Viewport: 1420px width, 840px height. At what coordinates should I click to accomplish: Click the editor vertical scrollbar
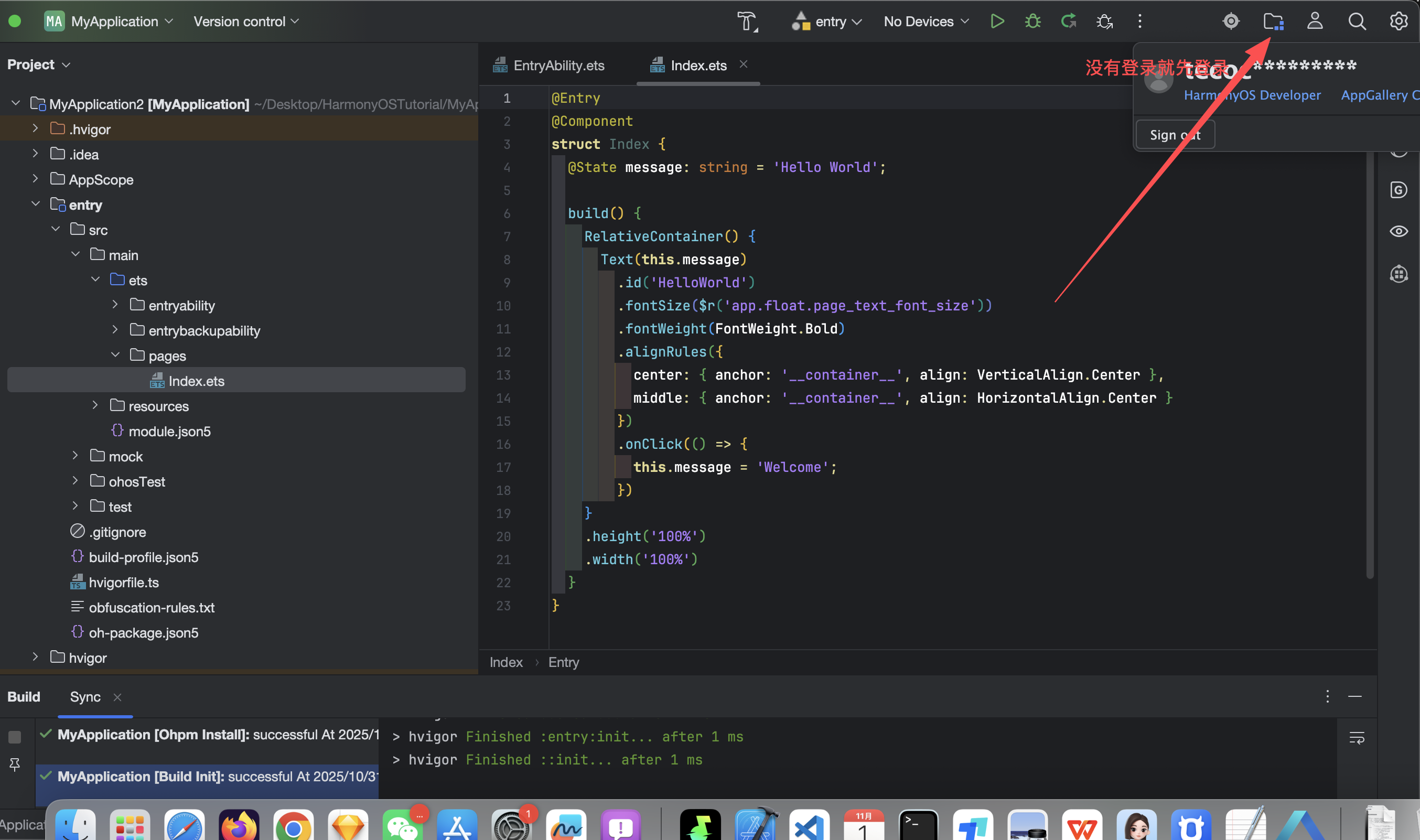1370,362
